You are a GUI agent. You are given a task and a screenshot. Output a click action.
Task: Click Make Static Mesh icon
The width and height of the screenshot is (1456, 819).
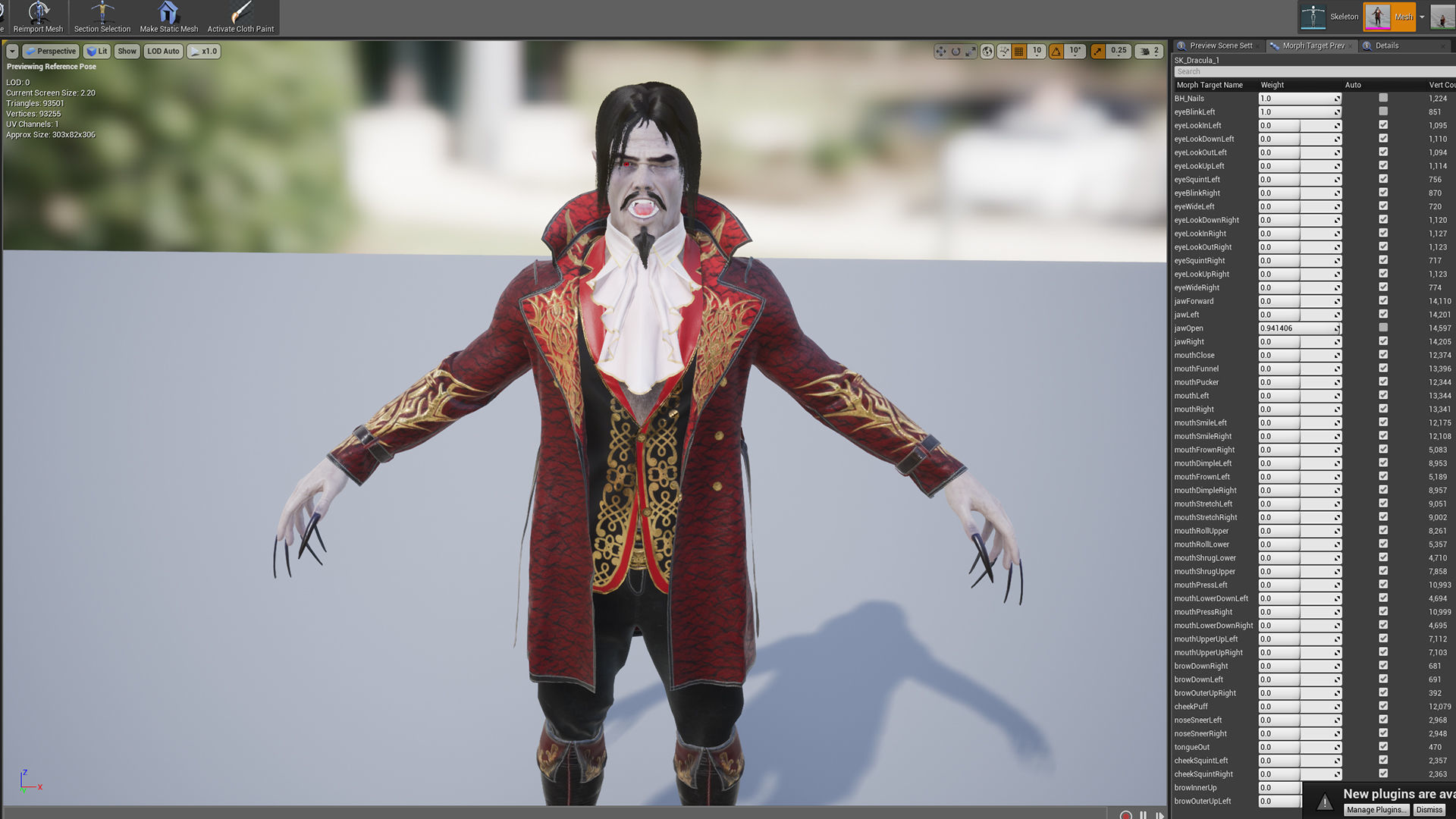(x=168, y=17)
